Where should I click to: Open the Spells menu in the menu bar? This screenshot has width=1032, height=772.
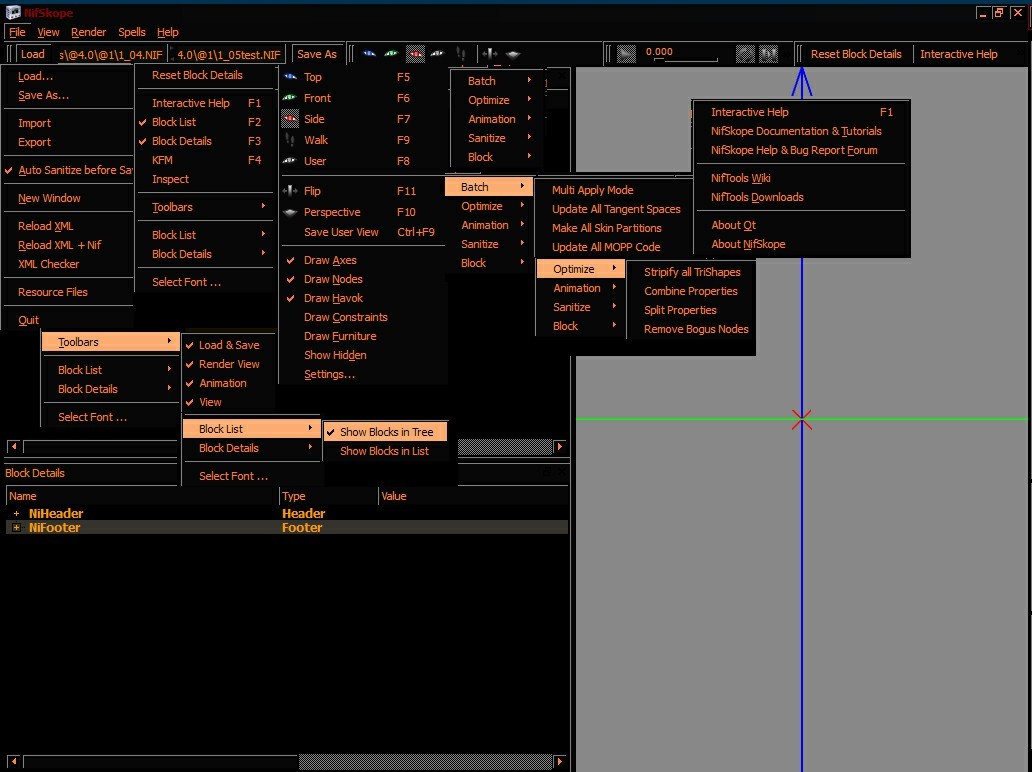click(x=132, y=32)
